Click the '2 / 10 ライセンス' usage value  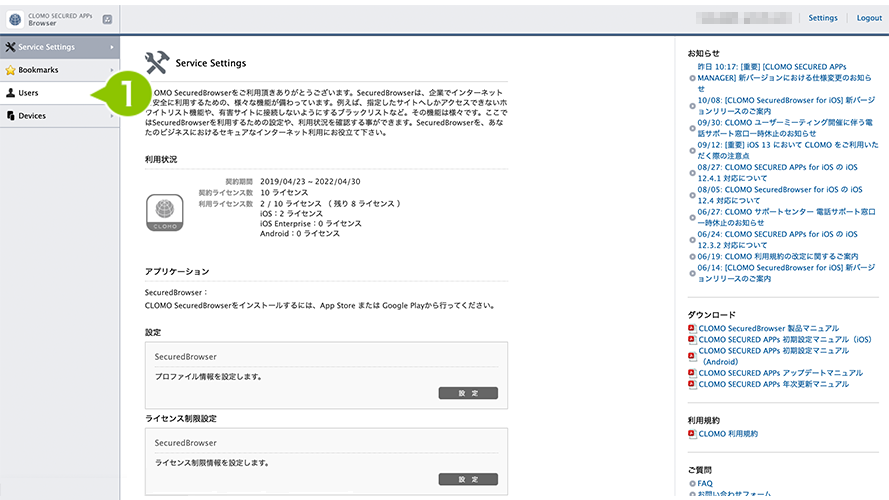(291, 204)
